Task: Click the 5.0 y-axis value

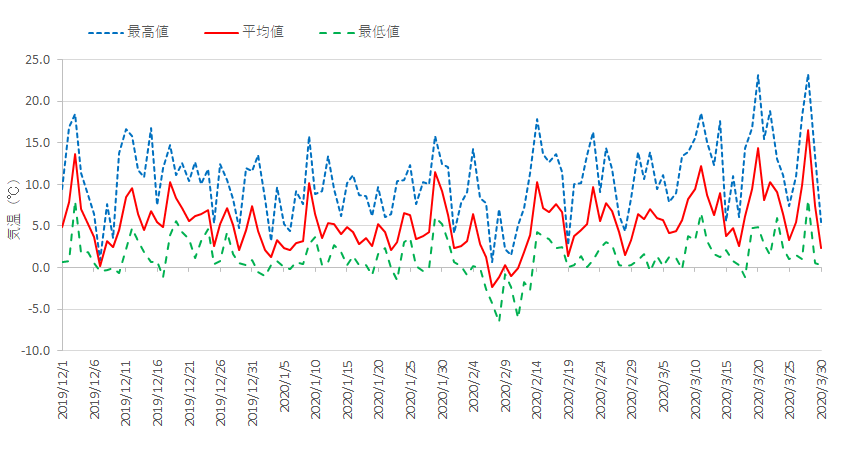Action: tap(40, 226)
